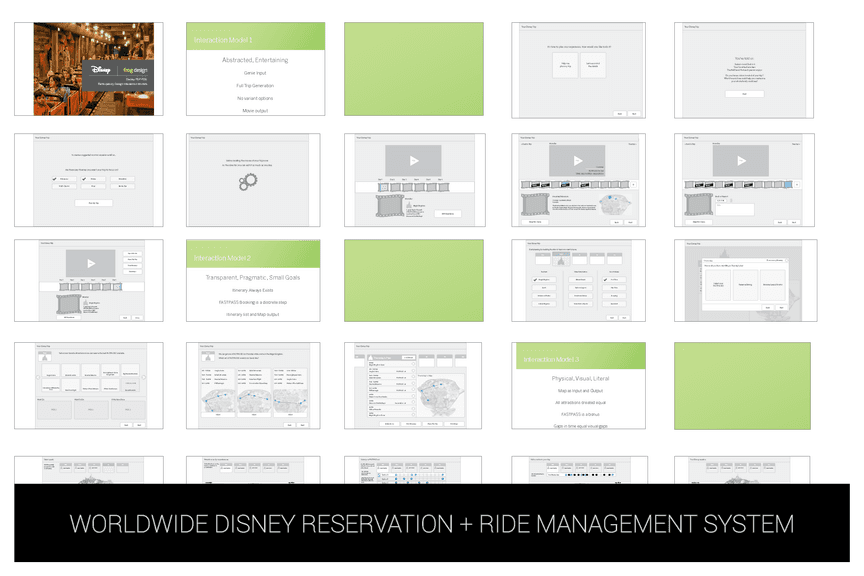This screenshot has width=864, height=576.
Task: Select the Interaction Model 2 title slide
Action: pos(253,280)
